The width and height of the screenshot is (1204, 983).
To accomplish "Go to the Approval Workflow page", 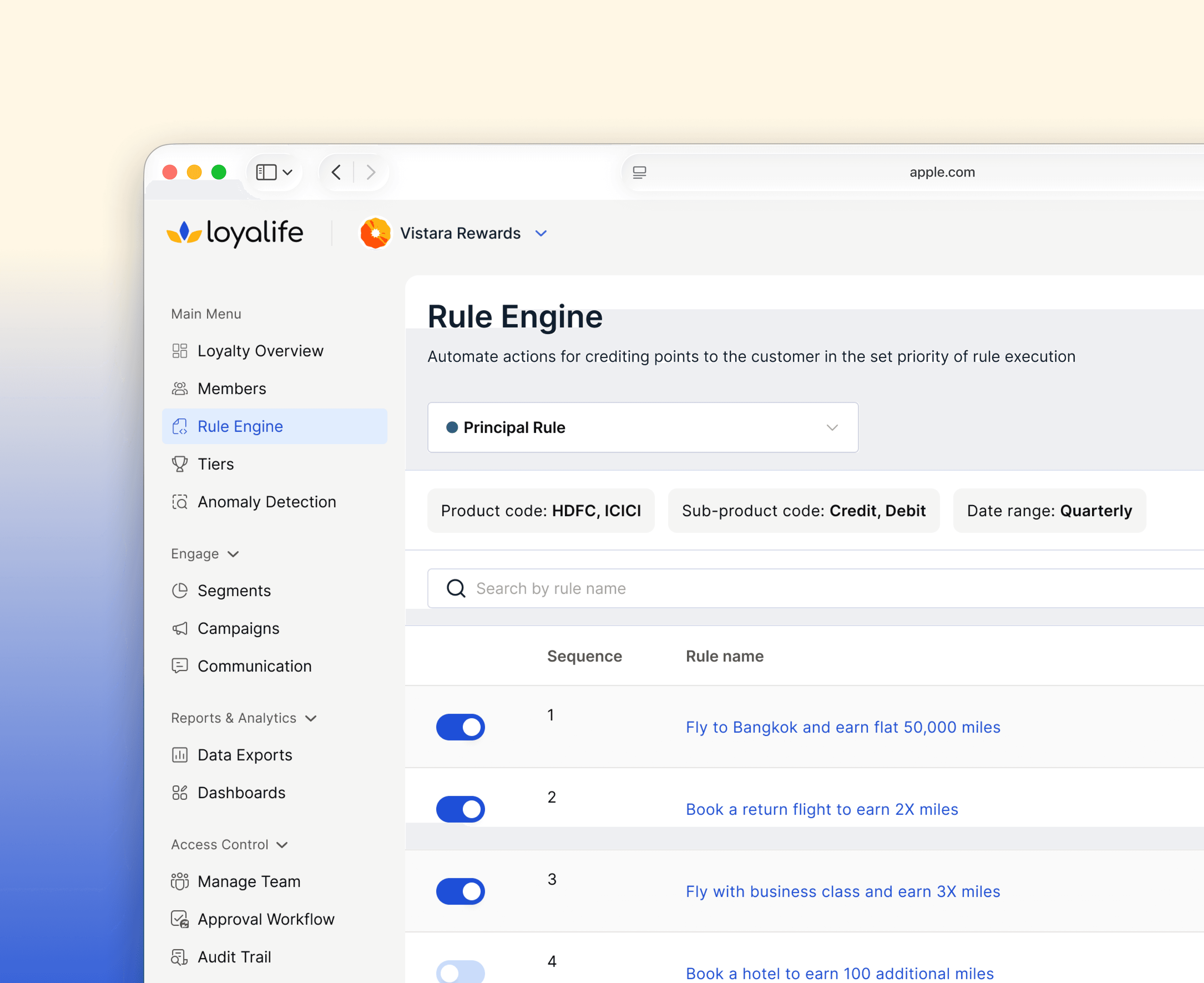I will pos(266,919).
